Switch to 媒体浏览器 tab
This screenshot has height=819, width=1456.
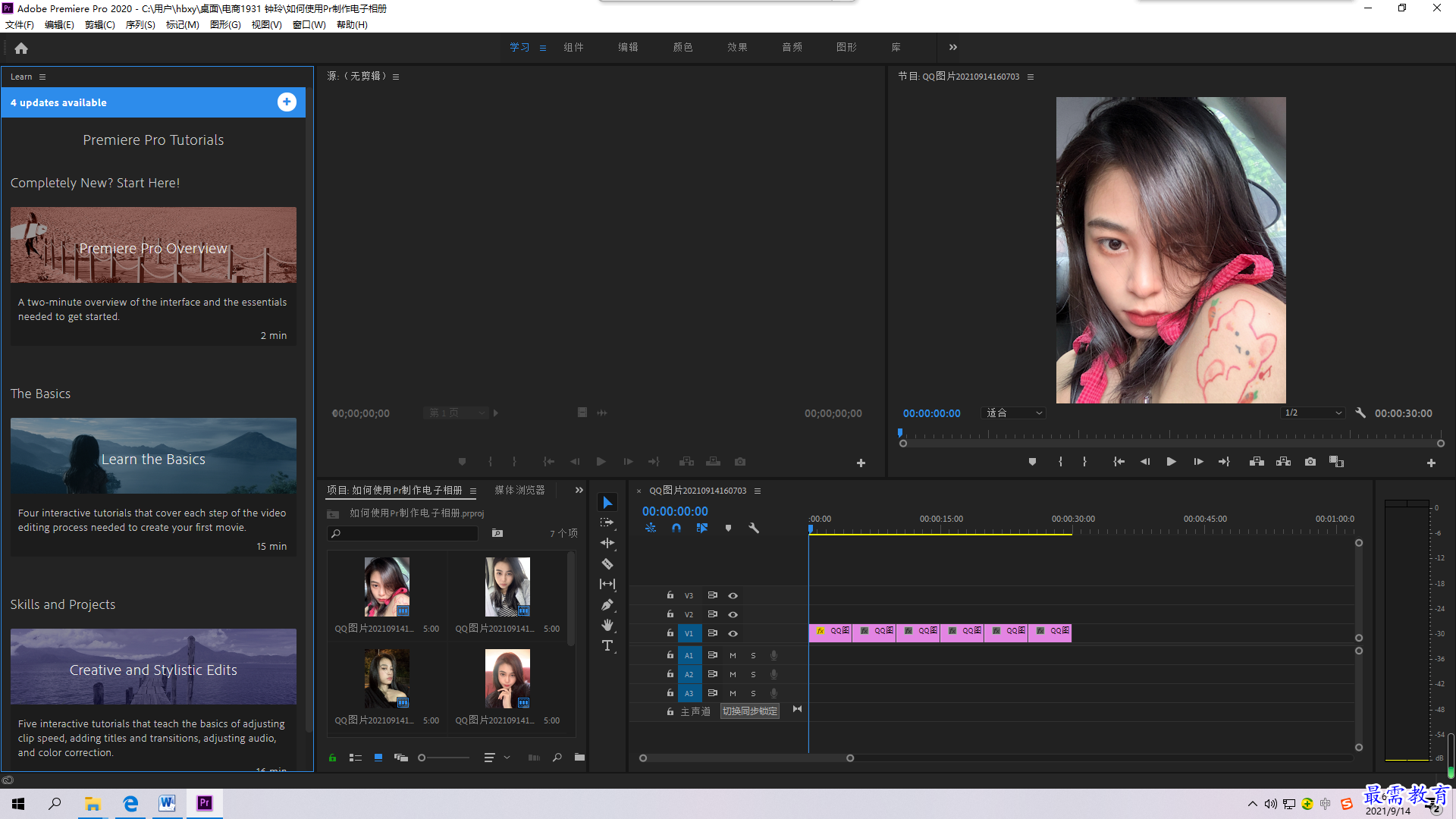tap(520, 490)
